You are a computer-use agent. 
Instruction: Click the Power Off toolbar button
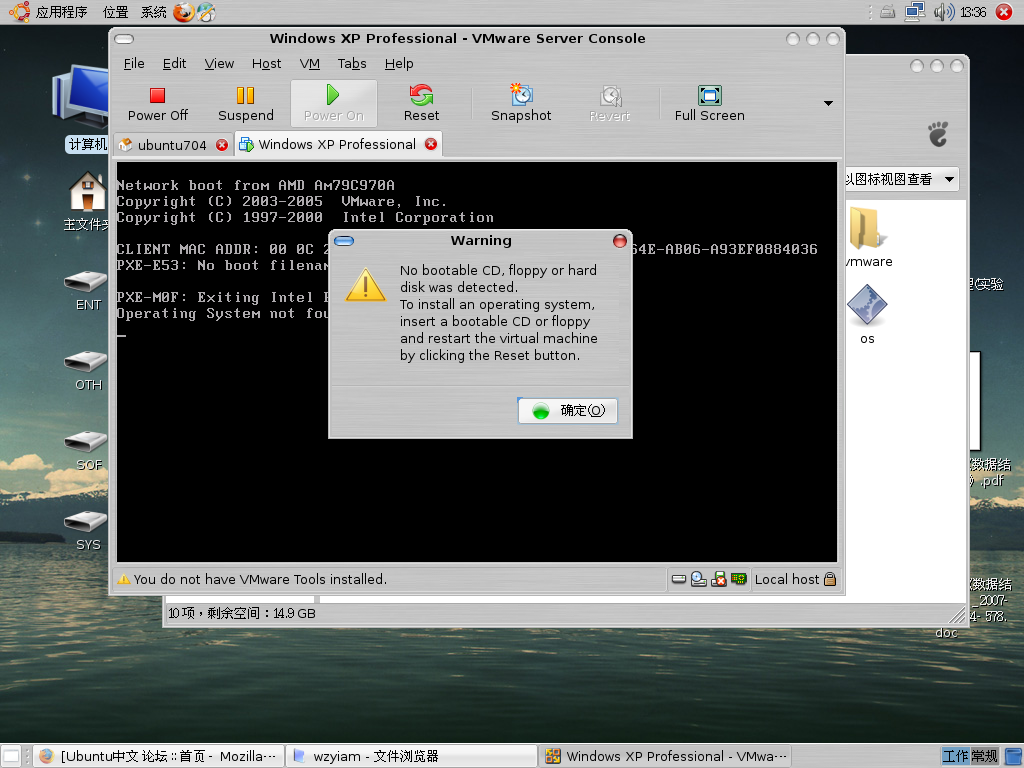coord(157,104)
